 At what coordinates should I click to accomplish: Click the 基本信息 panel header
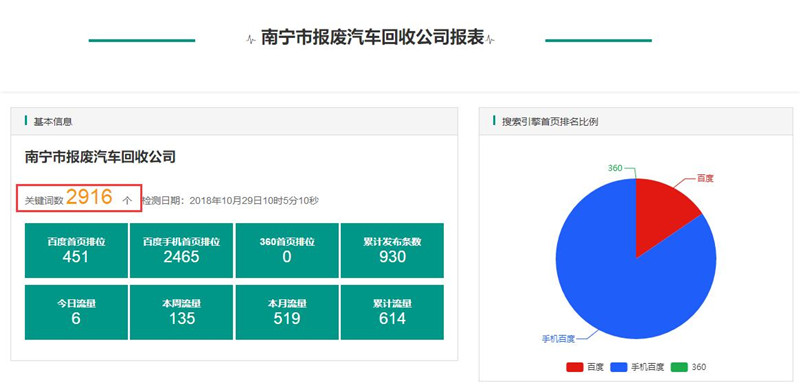click(x=234, y=121)
